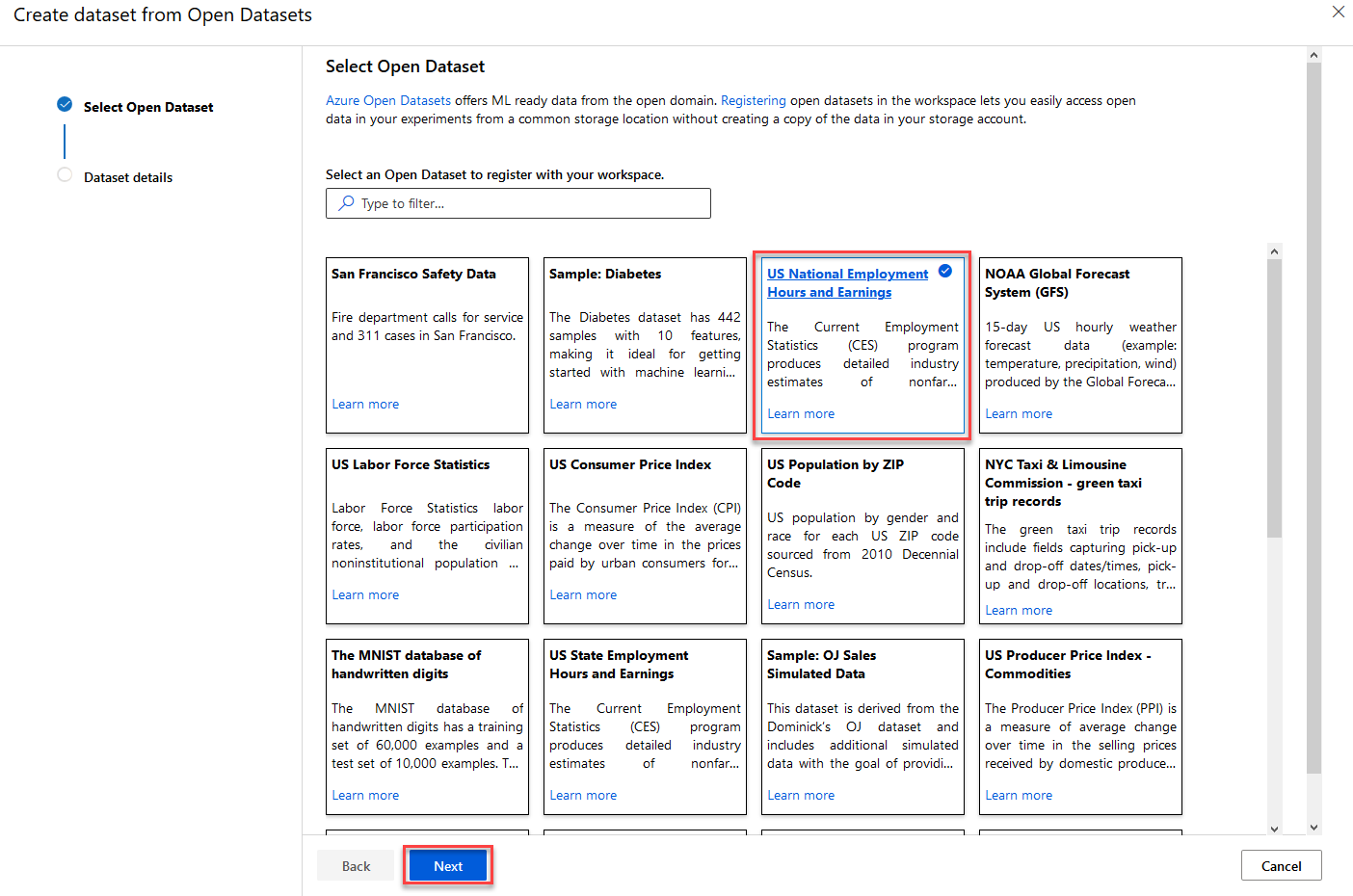1353x896 pixels.
Task: Open Learn more for US Labor Force Statistics
Action: coord(365,594)
